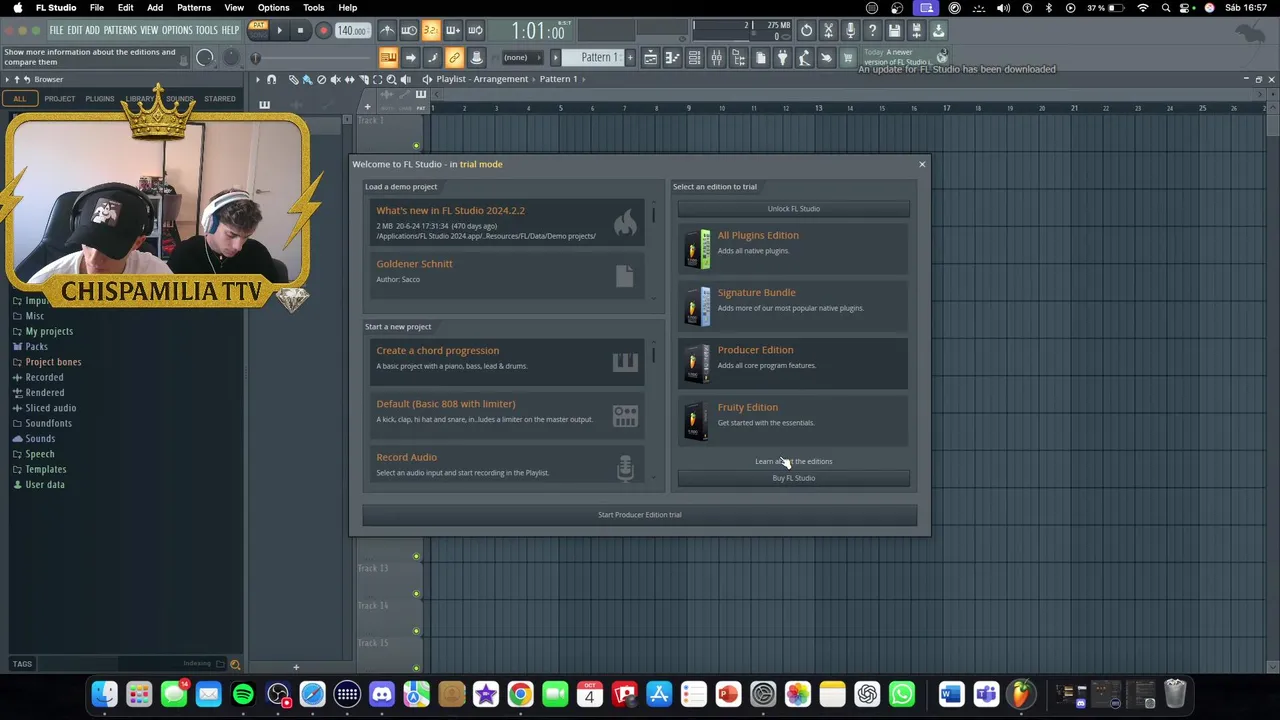Open the Options menu in macOS bar
The image size is (1280, 720).
coord(273,8)
